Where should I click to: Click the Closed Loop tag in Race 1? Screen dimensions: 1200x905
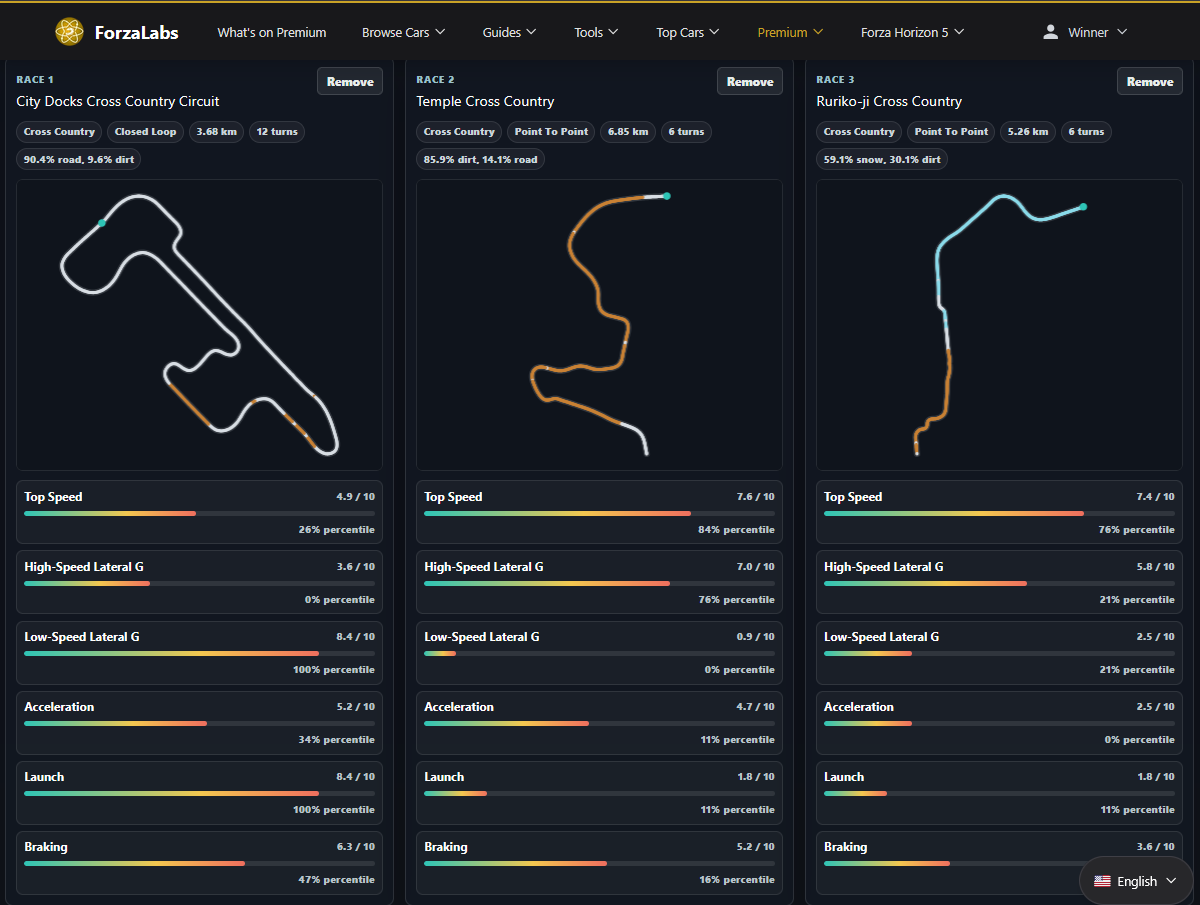(x=145, y=132)
